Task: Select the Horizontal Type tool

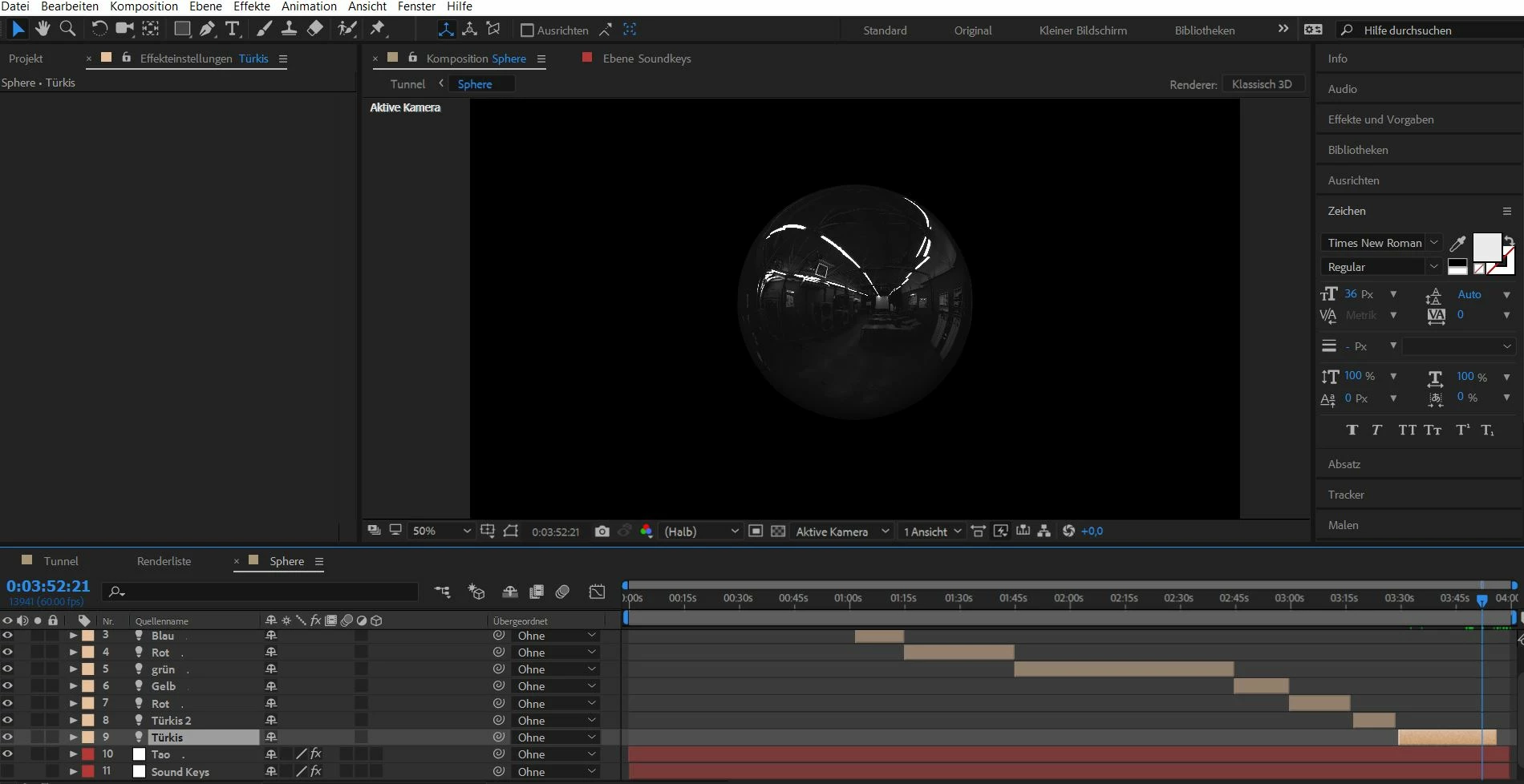Action: pyautogui.click(x=233, y=30)
